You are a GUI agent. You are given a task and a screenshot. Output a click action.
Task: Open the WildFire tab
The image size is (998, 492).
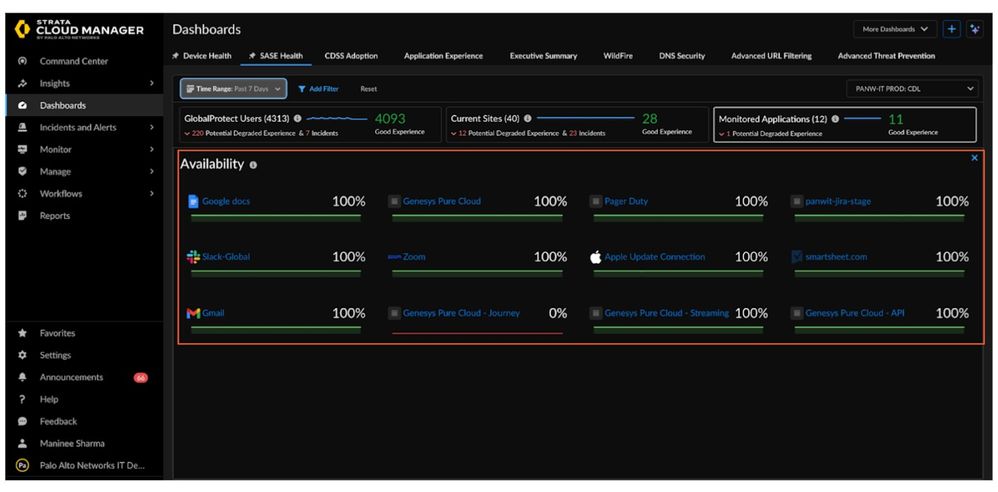tap(618, 56)
